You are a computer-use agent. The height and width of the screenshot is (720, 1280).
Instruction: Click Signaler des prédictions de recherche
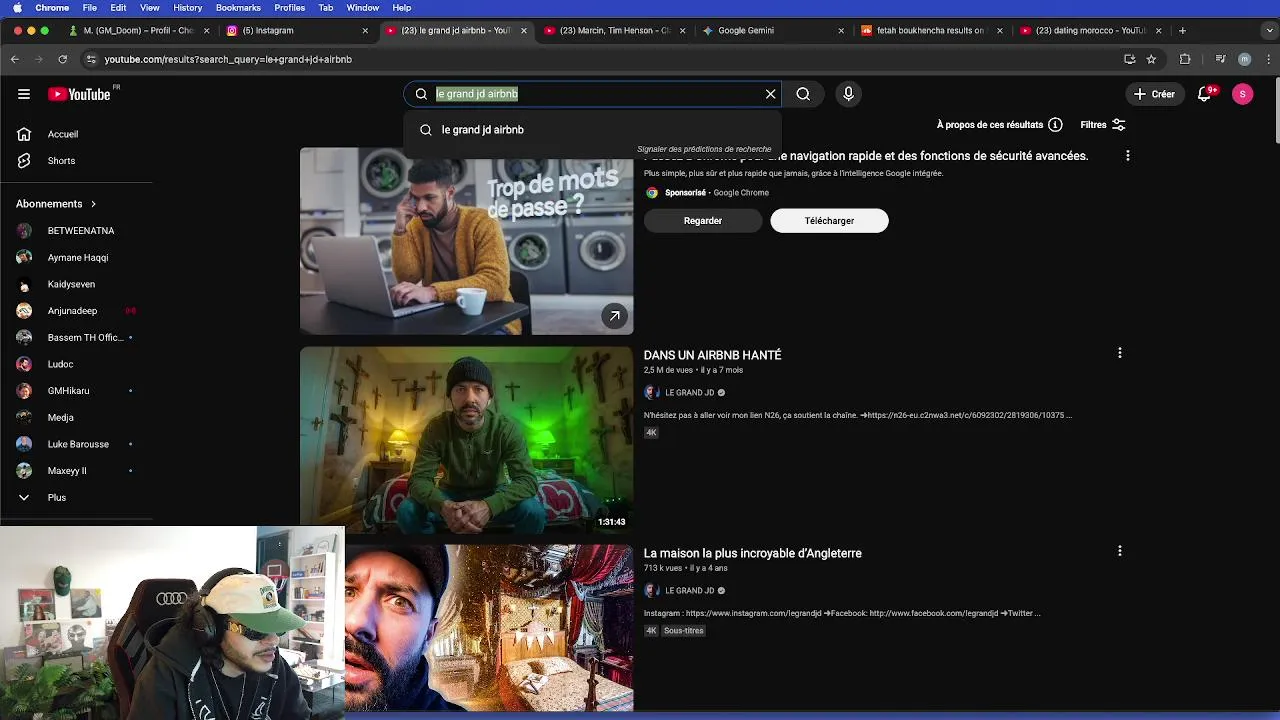pyautogui.click(x=704, y=149)
